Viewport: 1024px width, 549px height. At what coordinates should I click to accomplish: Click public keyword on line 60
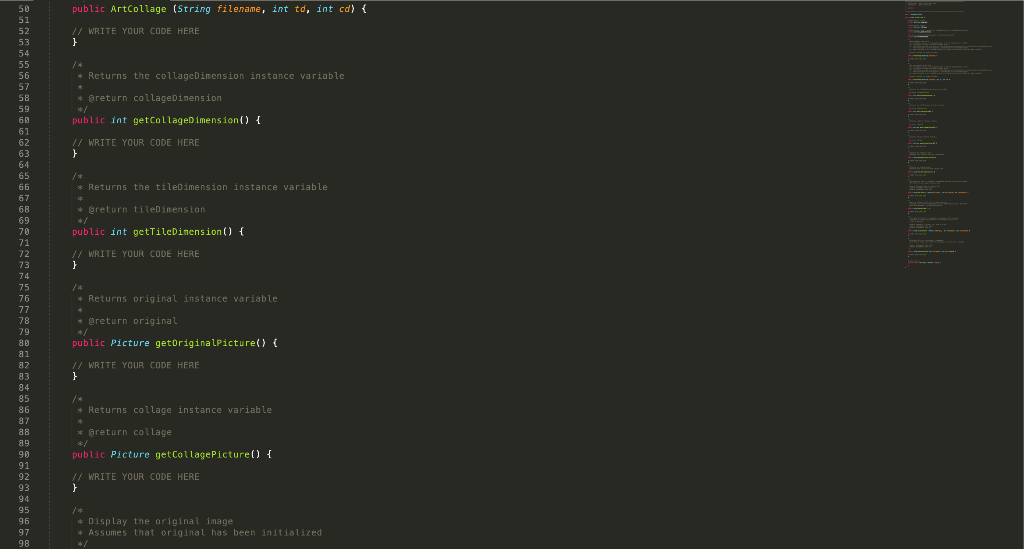tap(88, 120)
